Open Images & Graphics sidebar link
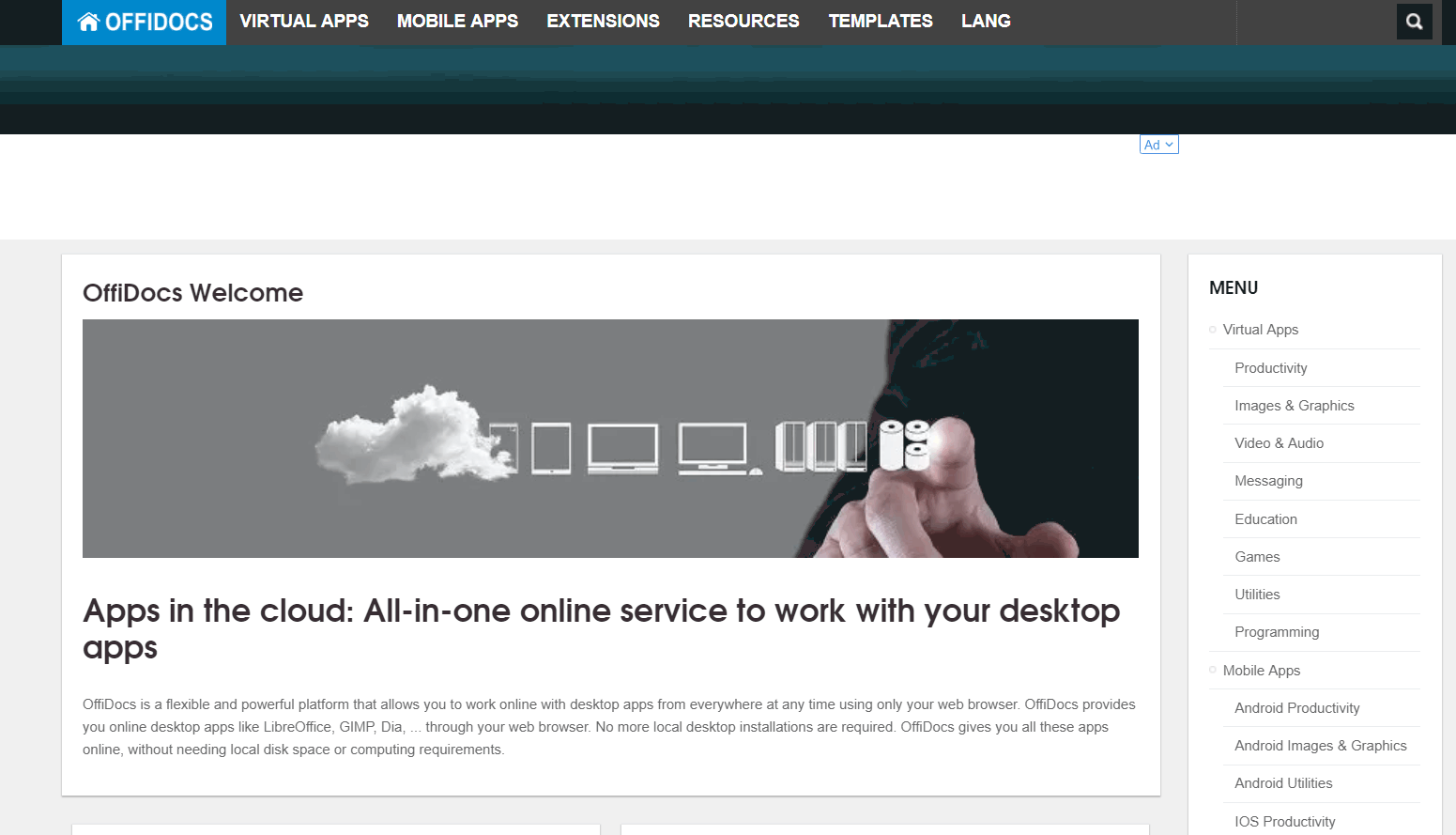This screenshot has height=835, width=1456. (1295, 406)
